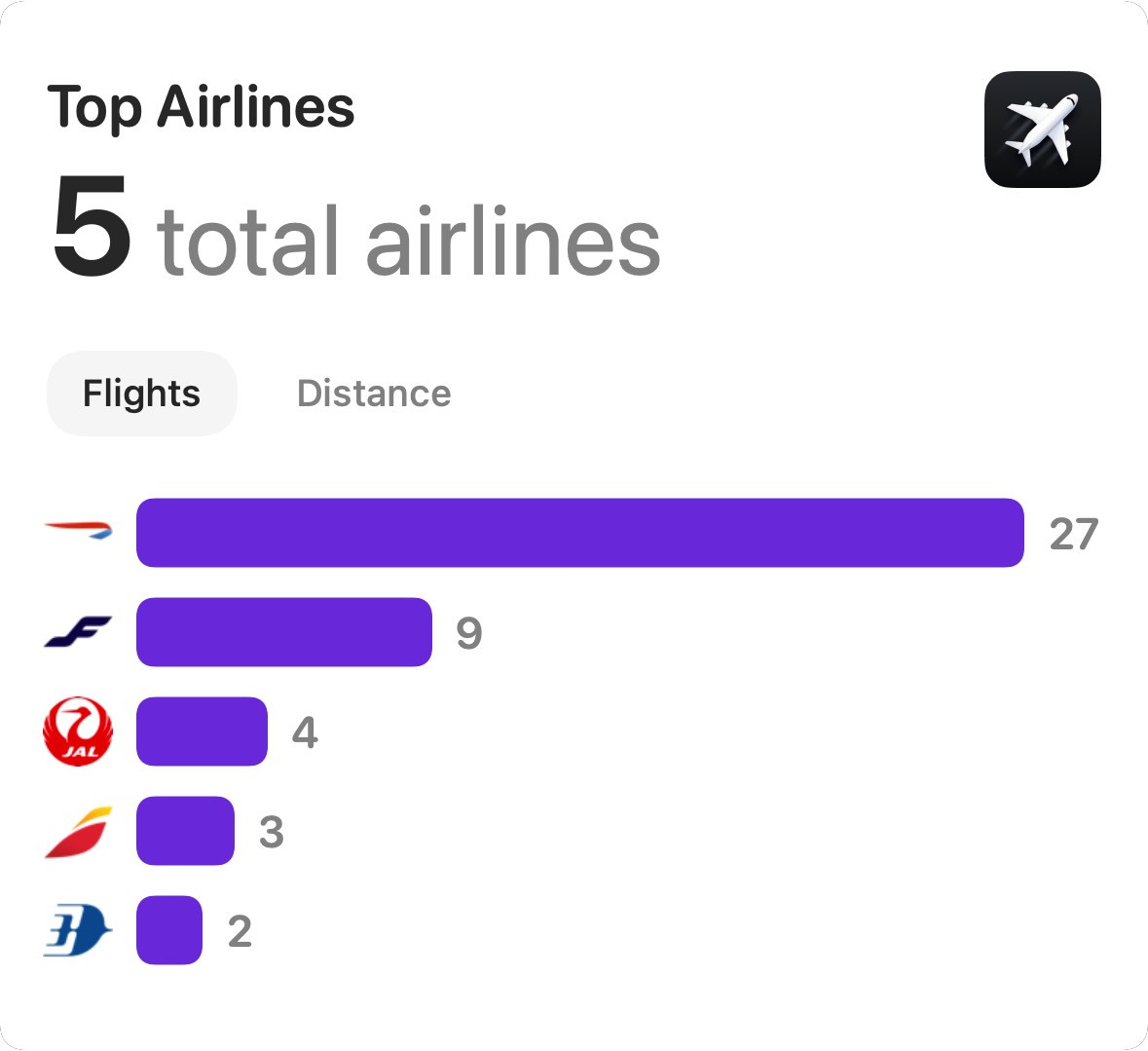Click the Flighty airplane app icon
This screenshot has height=1051, width=1148.
pyautogui.click(x=1042, y=130)
